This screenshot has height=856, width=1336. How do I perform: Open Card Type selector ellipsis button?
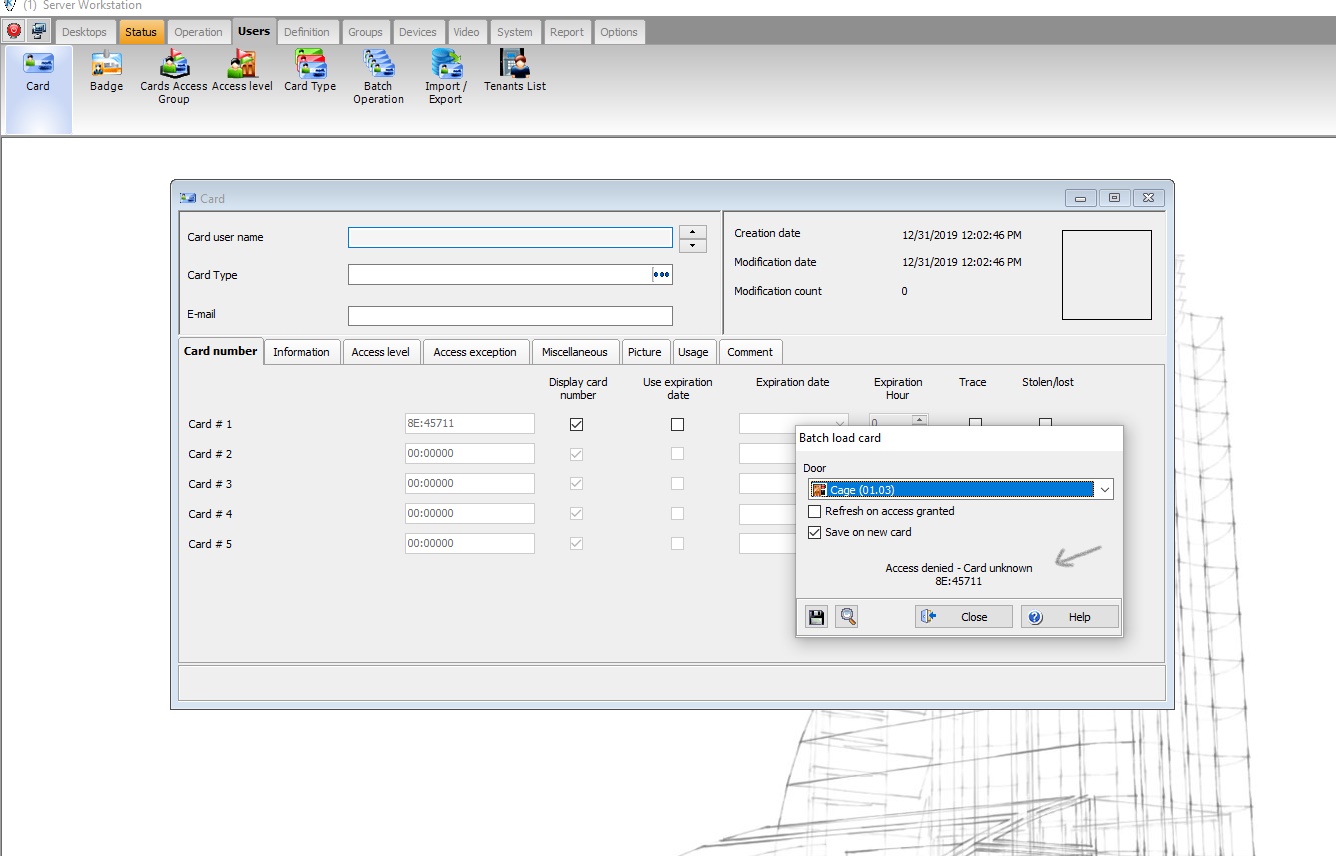661,275
